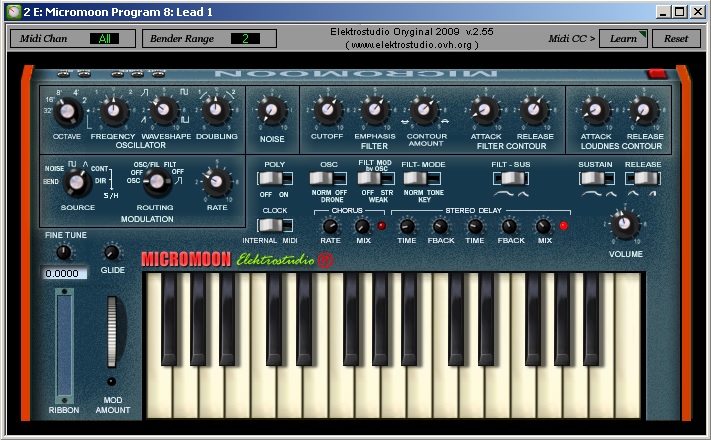Click the modulation Source knob
Image resolution: width=711 pixels, height=440 pixels.
[x=77, y=183]
